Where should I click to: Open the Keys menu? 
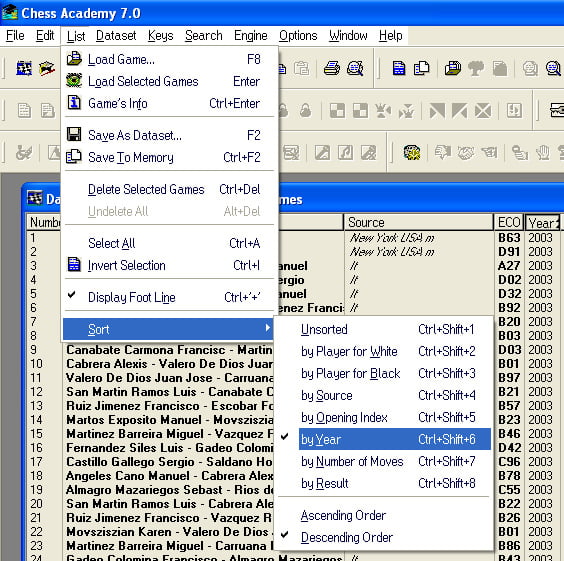160,36
